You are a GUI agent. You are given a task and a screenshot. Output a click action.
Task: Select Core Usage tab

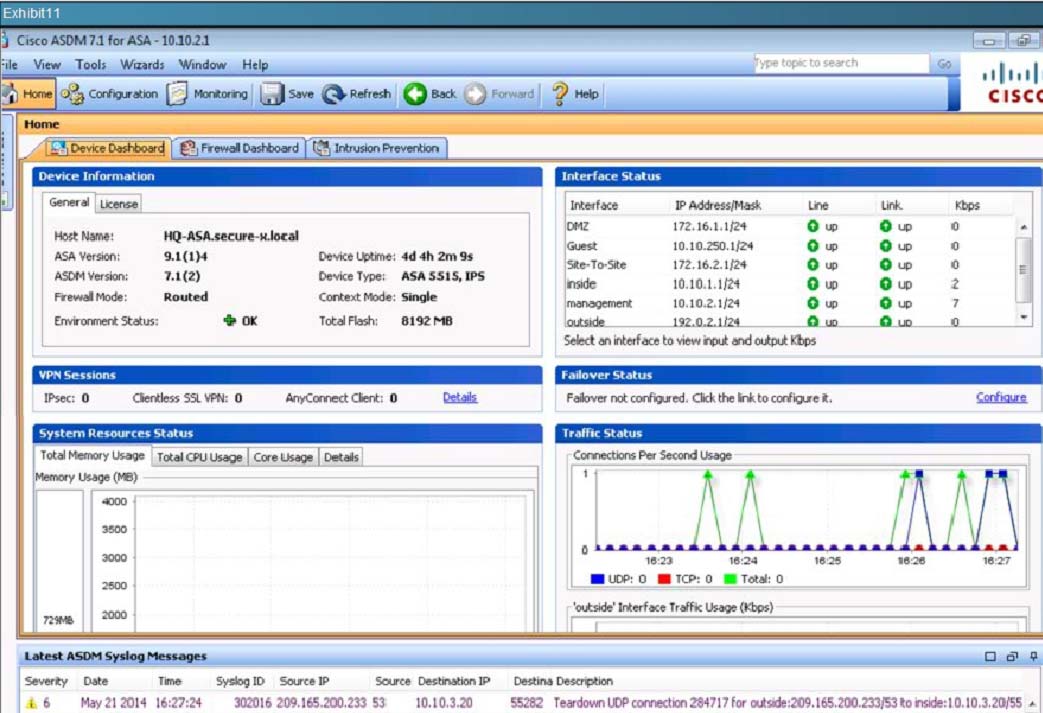[283, 457]
